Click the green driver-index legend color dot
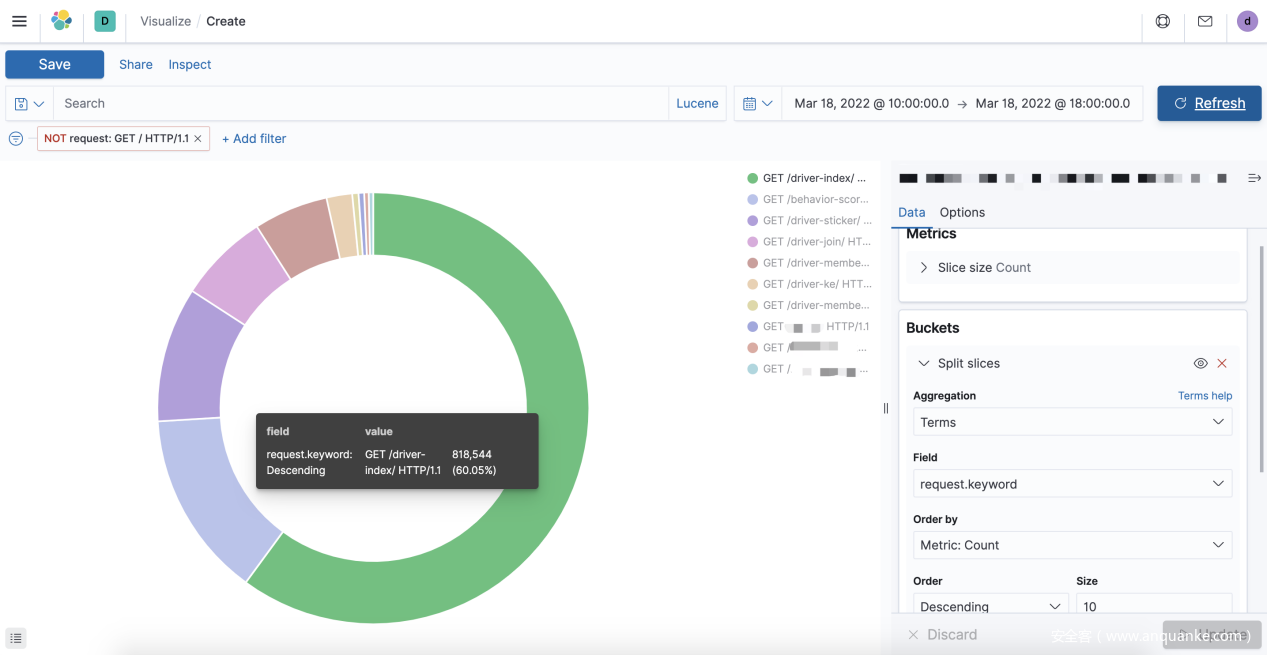Viewport: 1267px width, 655px height. (752, 179)
